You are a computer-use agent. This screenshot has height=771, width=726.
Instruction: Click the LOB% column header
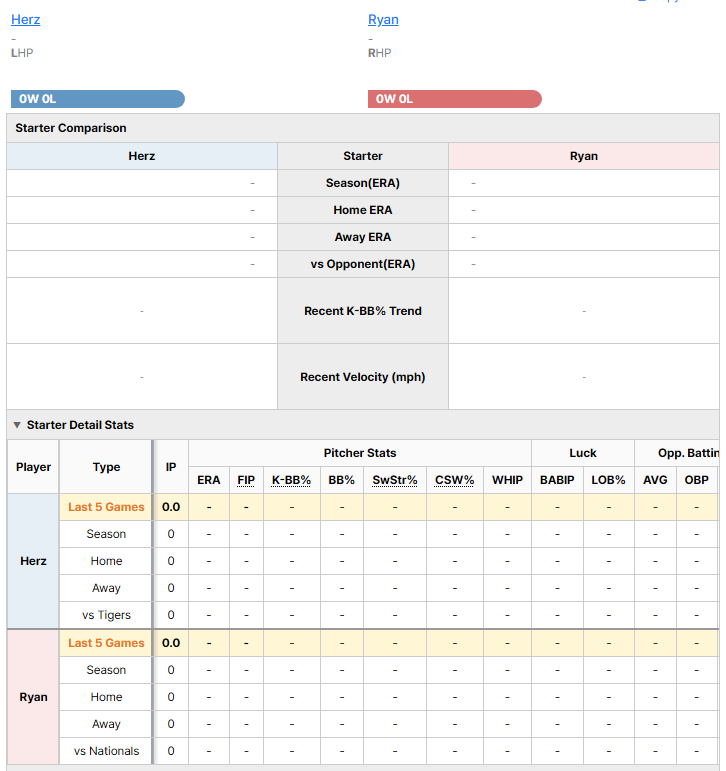(608, 480)
